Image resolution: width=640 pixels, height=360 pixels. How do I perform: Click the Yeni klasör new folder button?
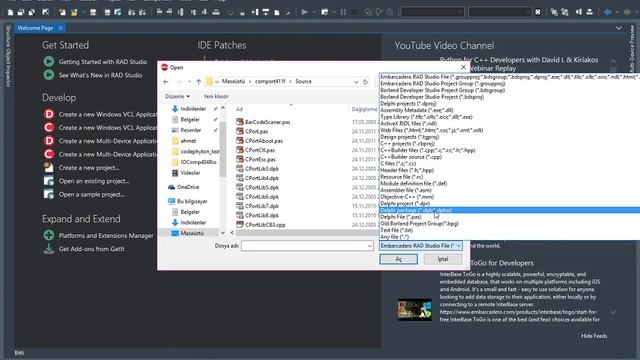pyautogui.click(x=216, y=96)
